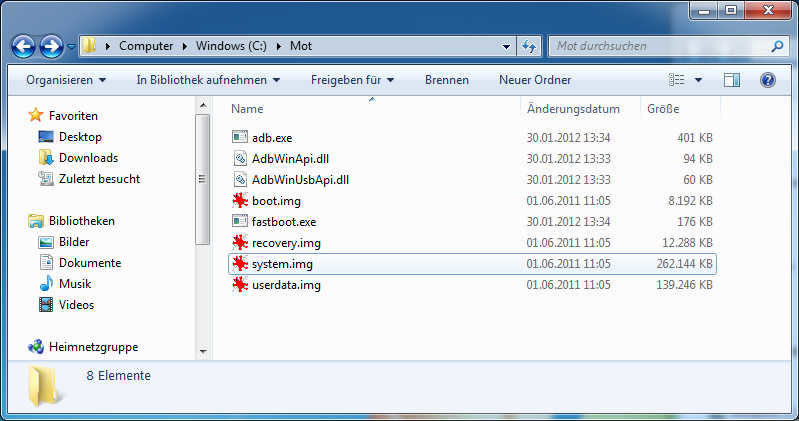Click the scroll-down arrow of navigation pane
This screenshot has width=799, height=421.
pyautogui.click(x=203, y=351)
